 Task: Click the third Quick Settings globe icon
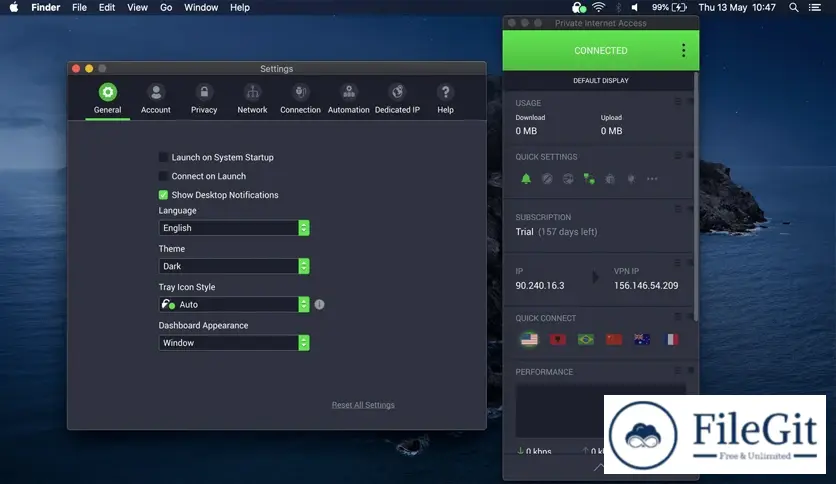[568, 179]
